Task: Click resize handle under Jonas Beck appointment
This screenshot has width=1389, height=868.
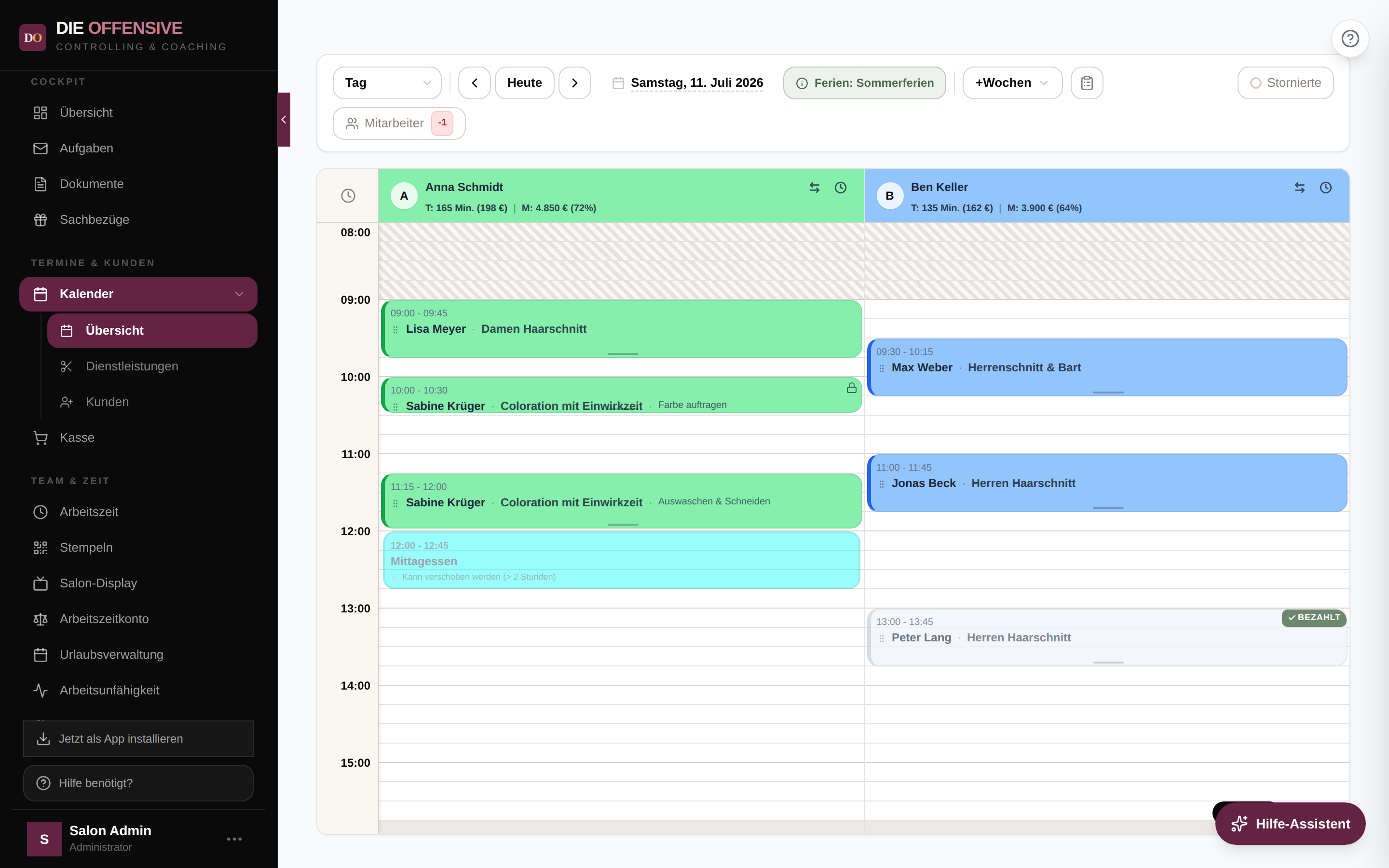Action: point(1108,508)
